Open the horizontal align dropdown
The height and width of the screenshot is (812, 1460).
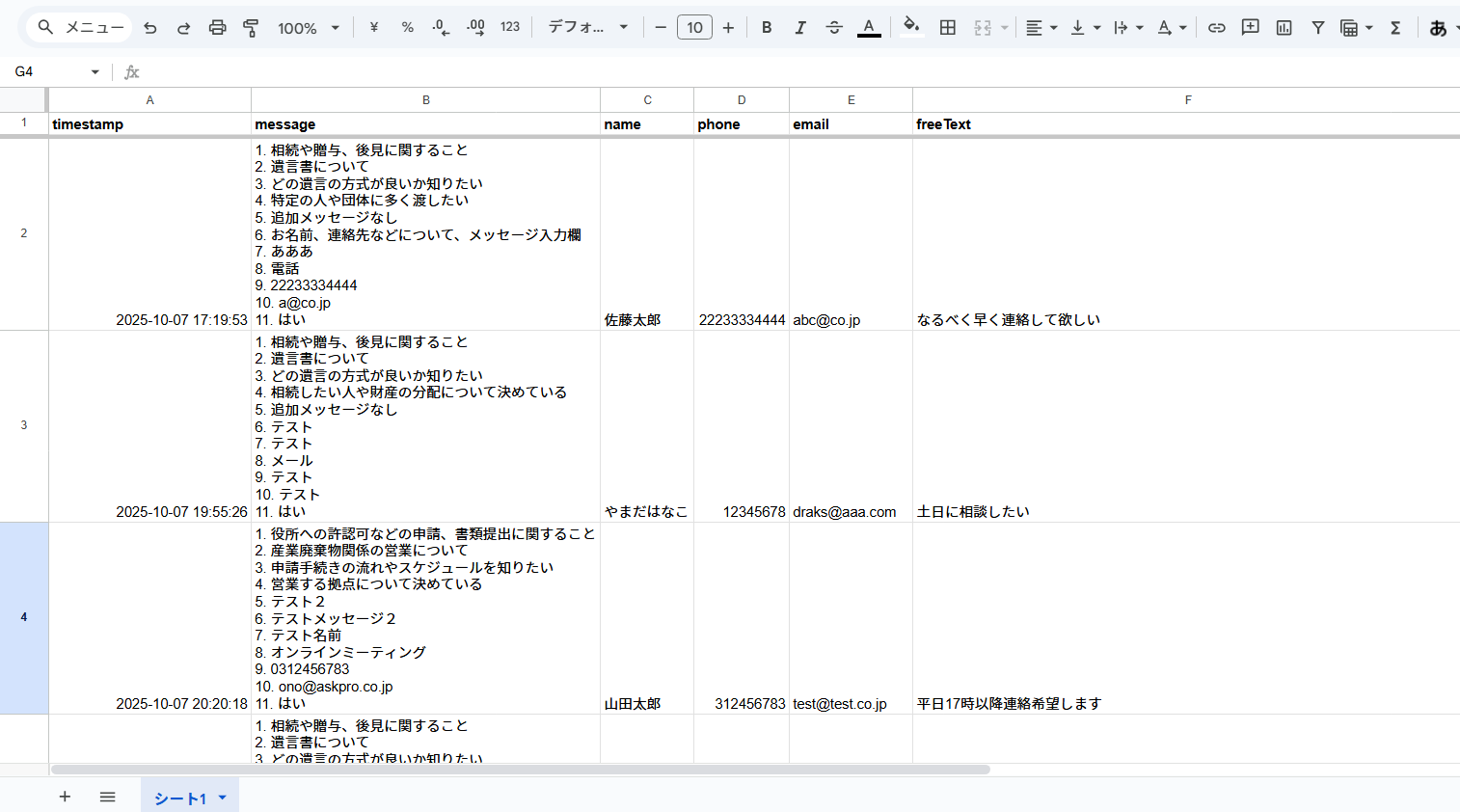(x=1041, y=28)
